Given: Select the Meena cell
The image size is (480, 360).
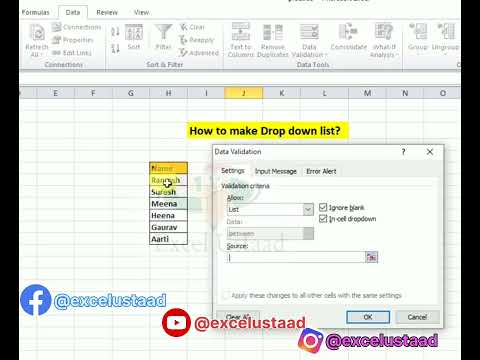Looking at the screenshot, I should tap(168, 204).
